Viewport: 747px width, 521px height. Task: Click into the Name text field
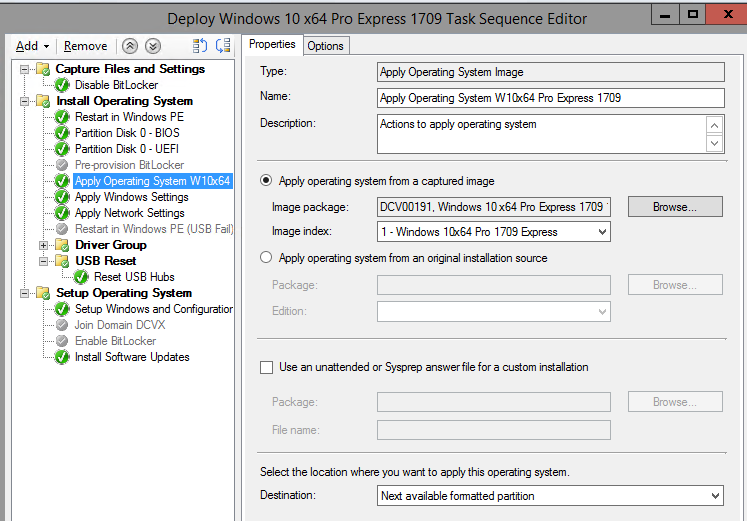pos(550,98)
